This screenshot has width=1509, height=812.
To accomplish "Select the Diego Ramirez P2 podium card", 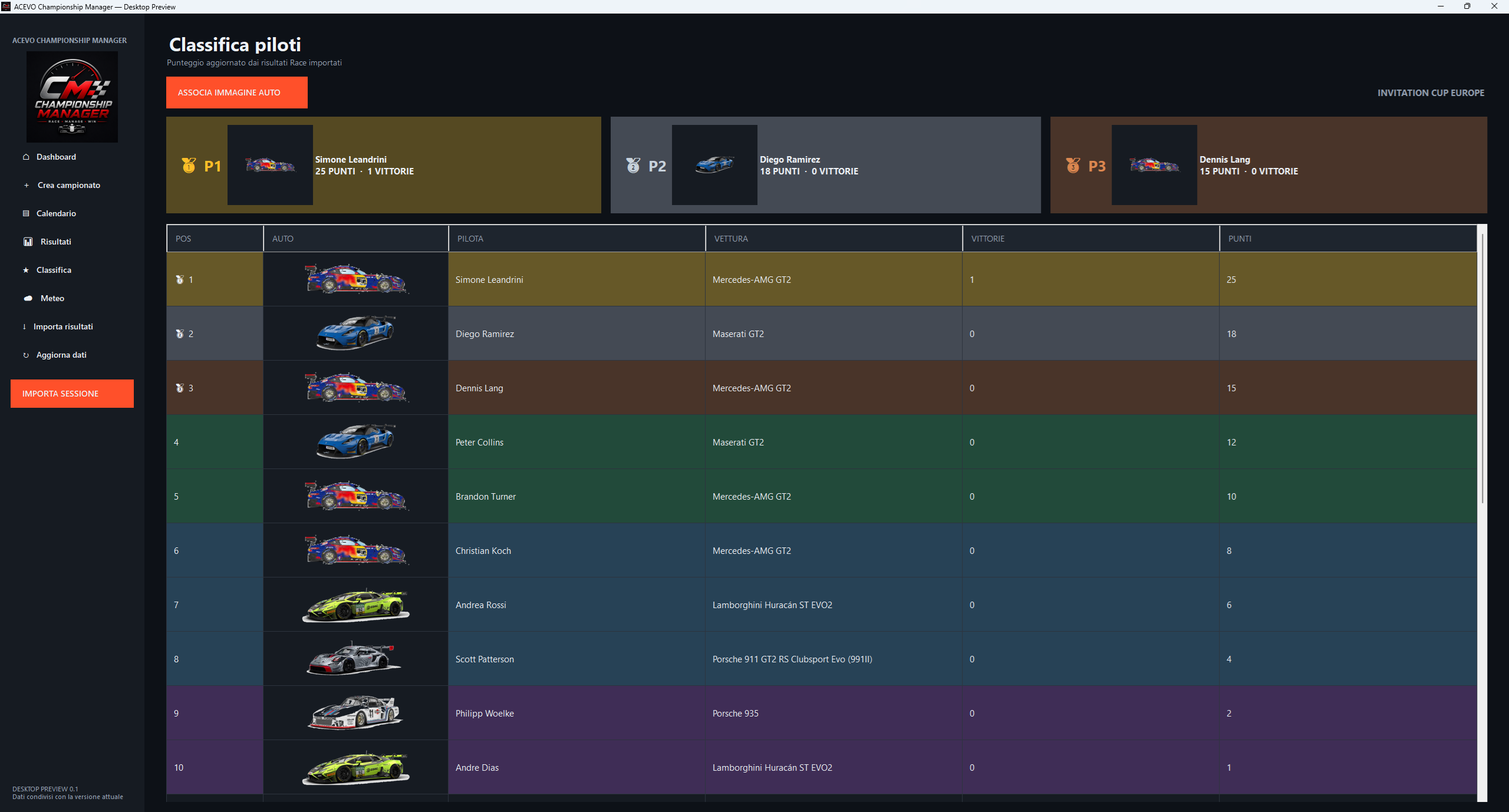I will click(x=825, y=165).
